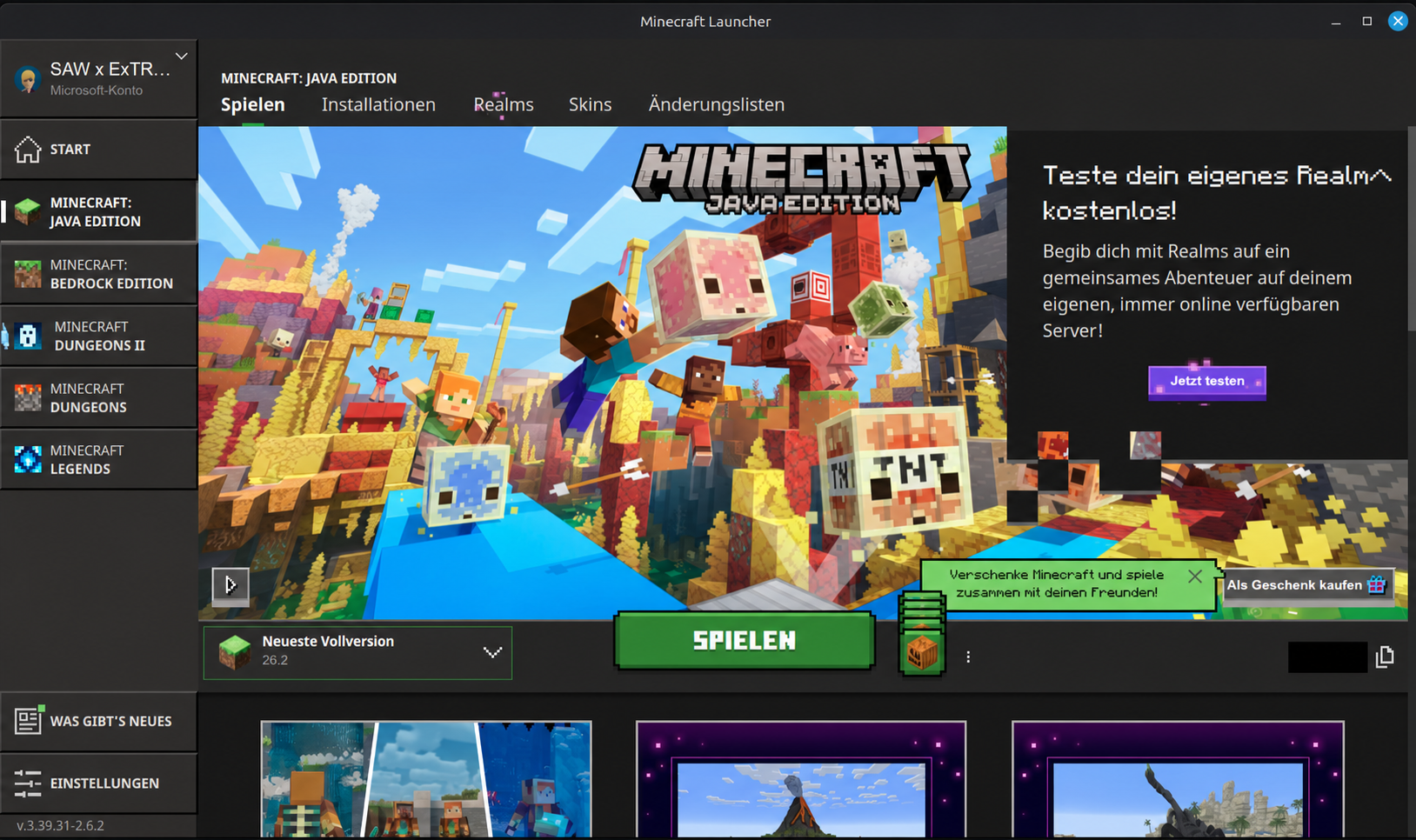Open Minecraft Dungeons II in sidebar
This screenshot has height=840, width=1416.
pyautogui.click(x=98, y=336)
